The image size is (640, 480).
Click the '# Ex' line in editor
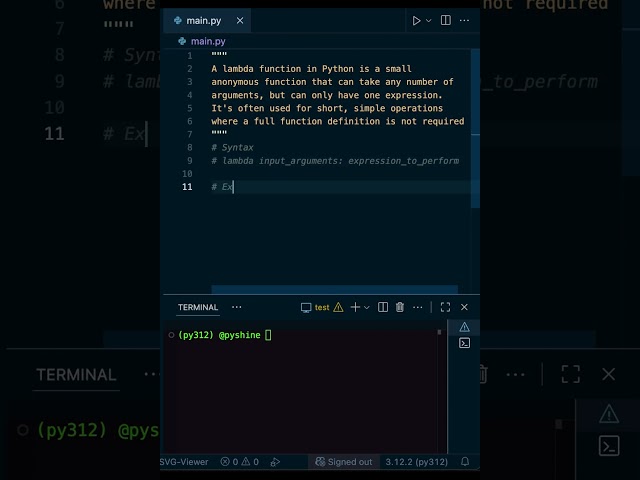tap(222, 187)
